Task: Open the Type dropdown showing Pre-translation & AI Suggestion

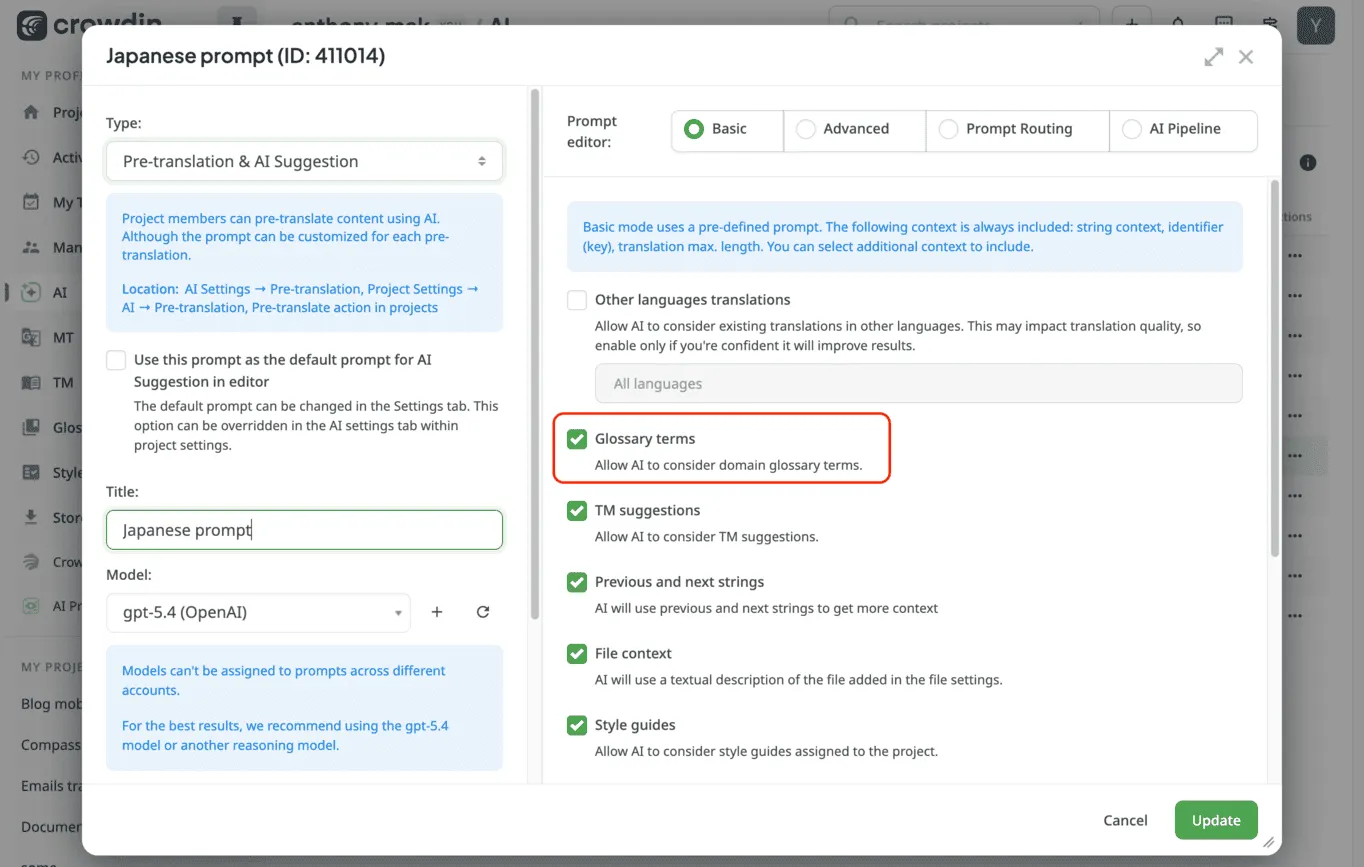Action: [x=304, y=161]
